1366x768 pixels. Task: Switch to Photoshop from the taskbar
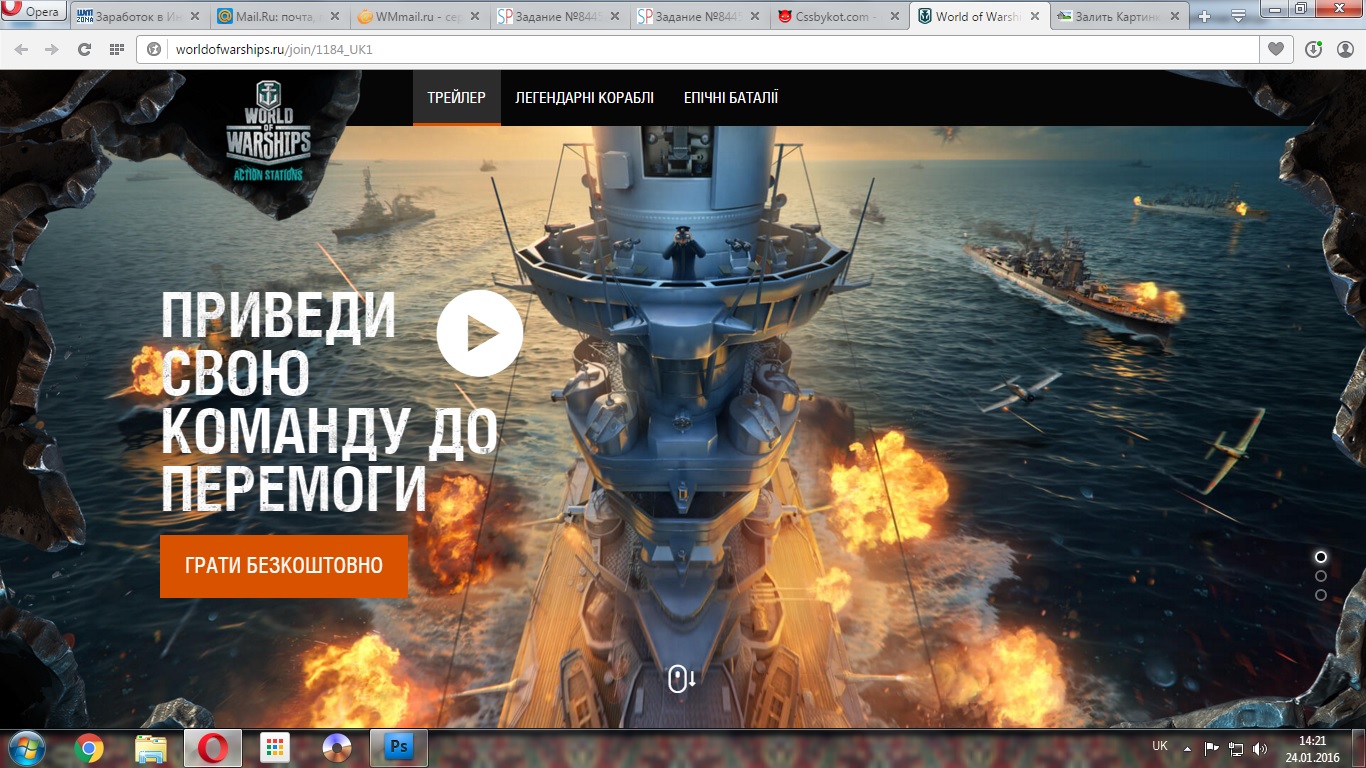coord(399,748)
